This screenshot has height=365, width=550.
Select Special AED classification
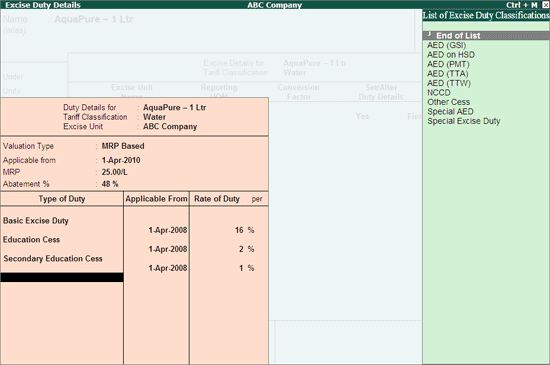(x=450, y=111)
